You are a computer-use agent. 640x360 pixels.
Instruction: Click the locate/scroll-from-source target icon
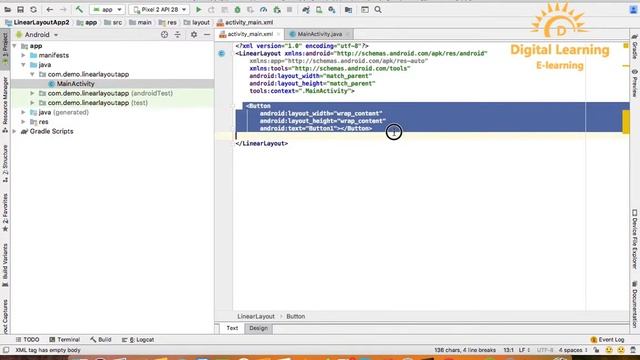click(x=164, y=35)
